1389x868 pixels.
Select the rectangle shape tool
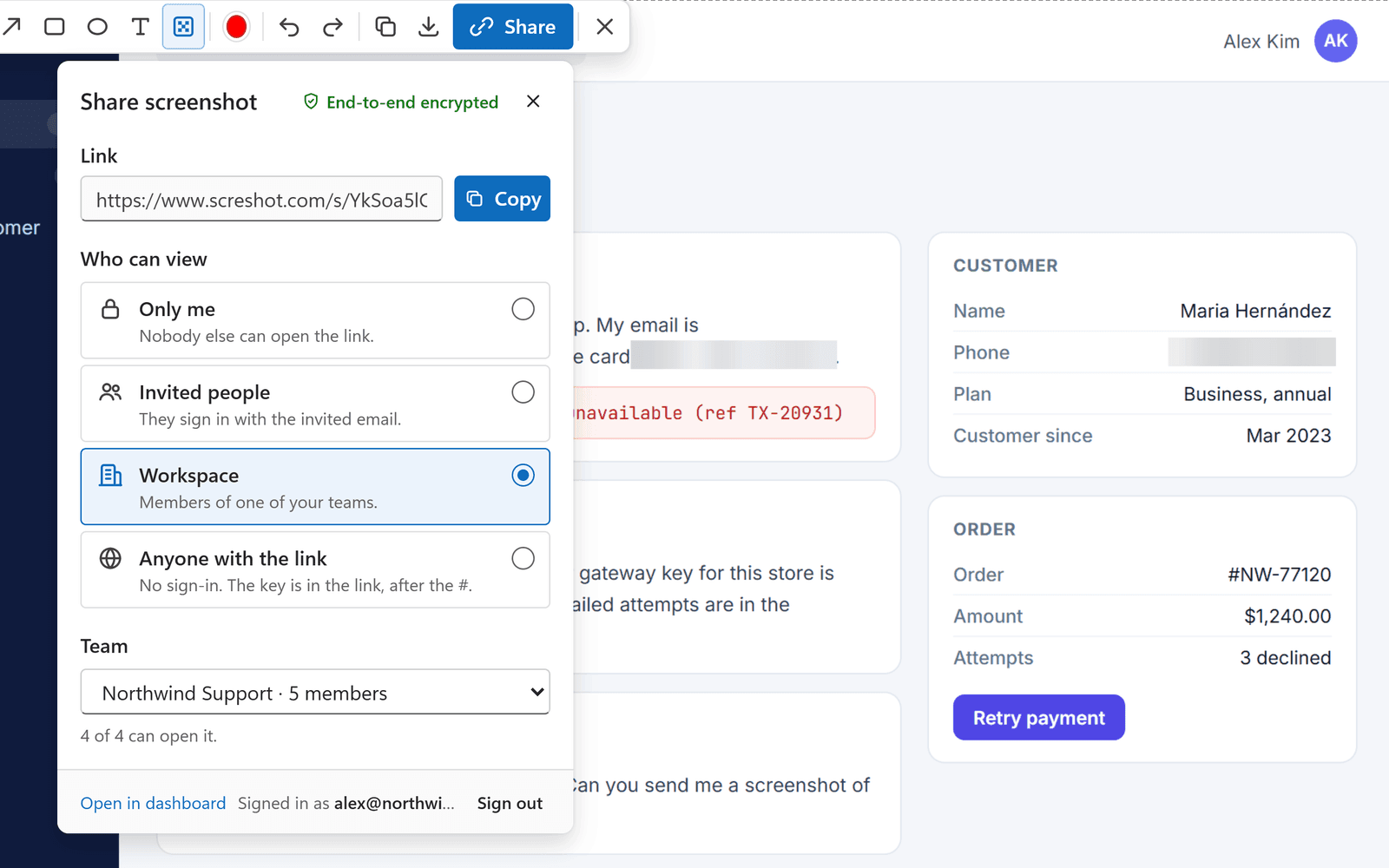(x=54, y=27)
